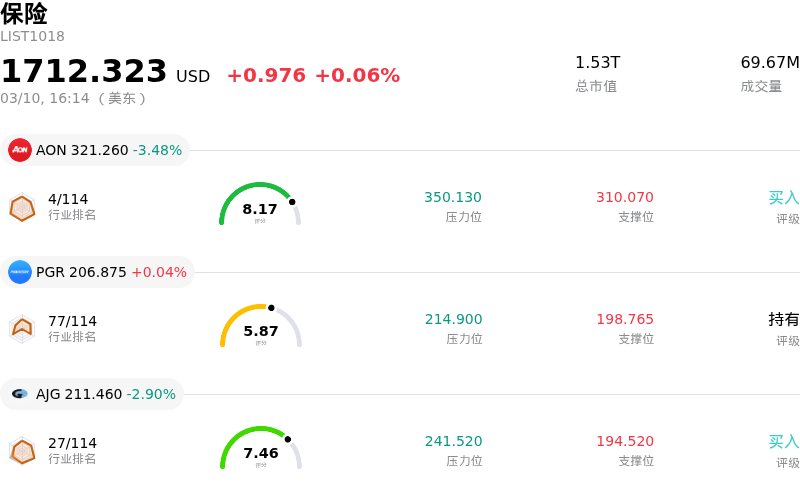Click the 4/114 industry ranking text
Image resolution: width=800 pixels, height=488 pixels.
[x=68, y=199]
